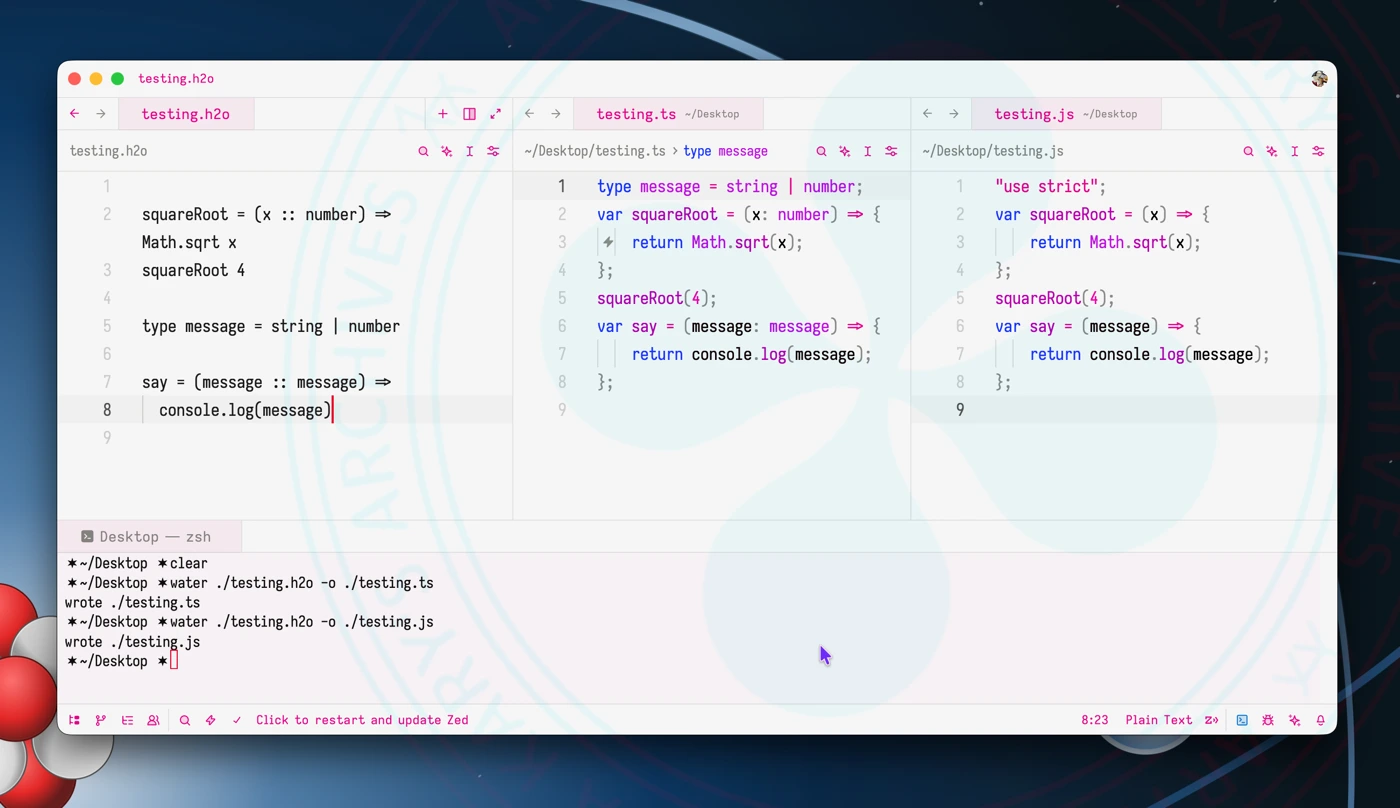Click the type message breadcrumb in testing.ts
1400x808 pixels.
(x=725, y=152)
